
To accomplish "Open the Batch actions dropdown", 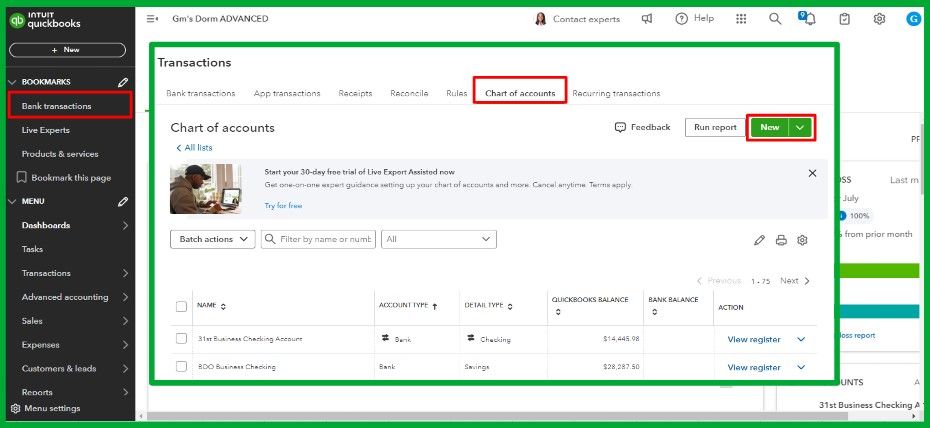I will 212,239.
